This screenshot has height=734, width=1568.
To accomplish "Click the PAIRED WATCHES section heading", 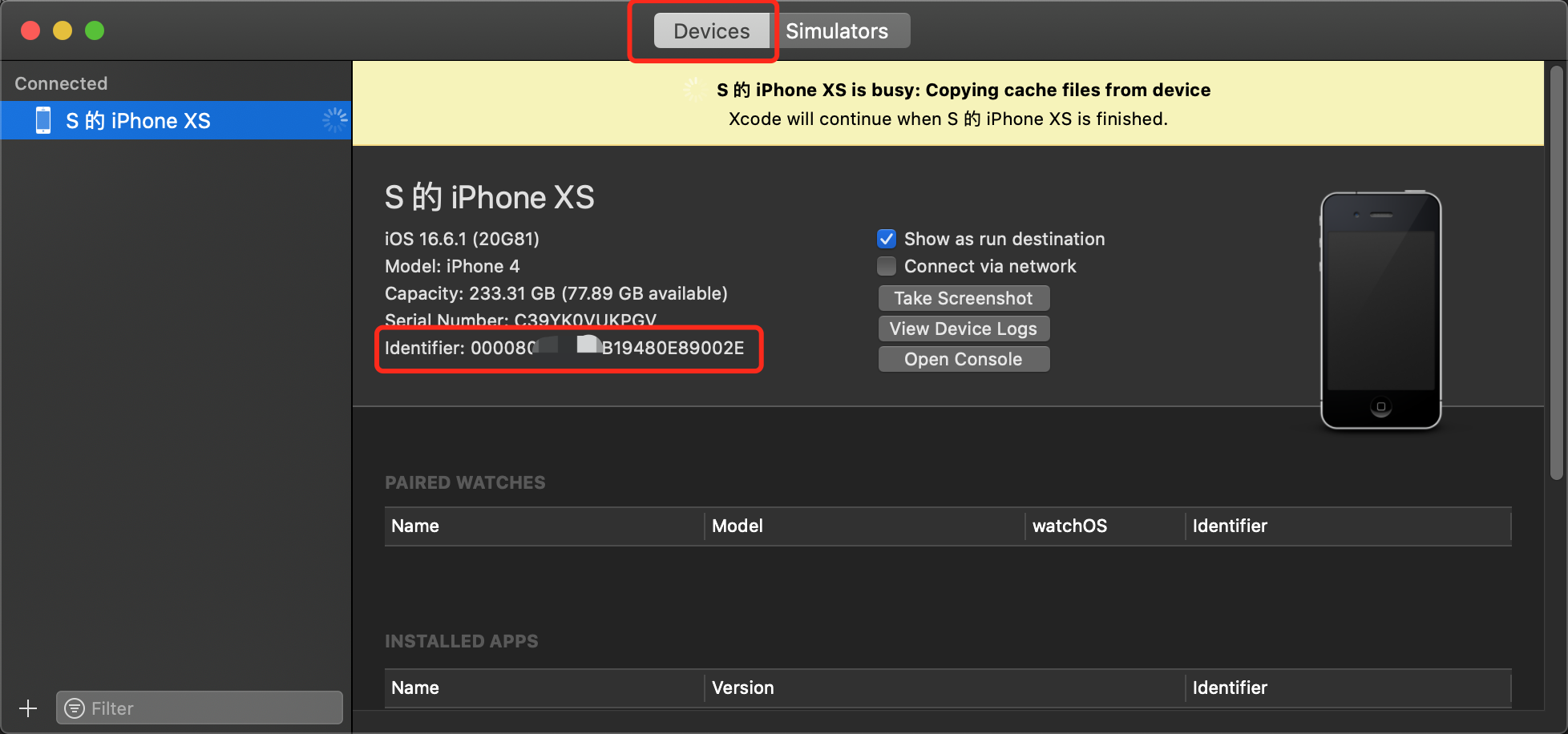I will coord(465,482).
